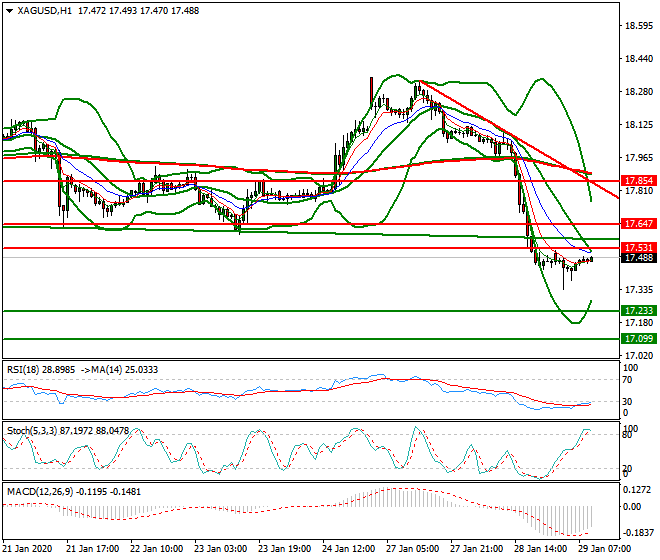Click the 29 Jan 07:00 time axis label

pos(604,549)
